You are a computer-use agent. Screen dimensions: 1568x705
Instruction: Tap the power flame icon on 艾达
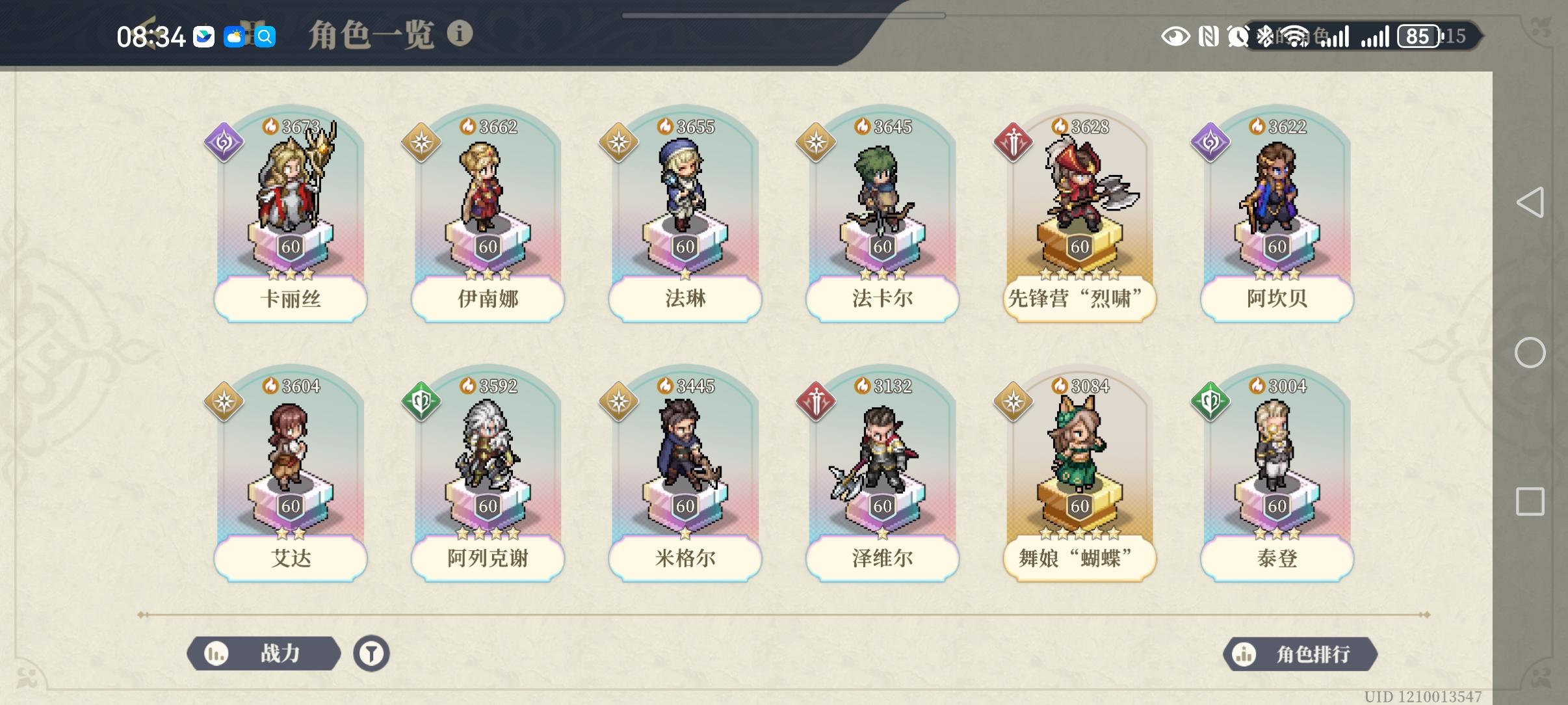click(x=270, y=386)
